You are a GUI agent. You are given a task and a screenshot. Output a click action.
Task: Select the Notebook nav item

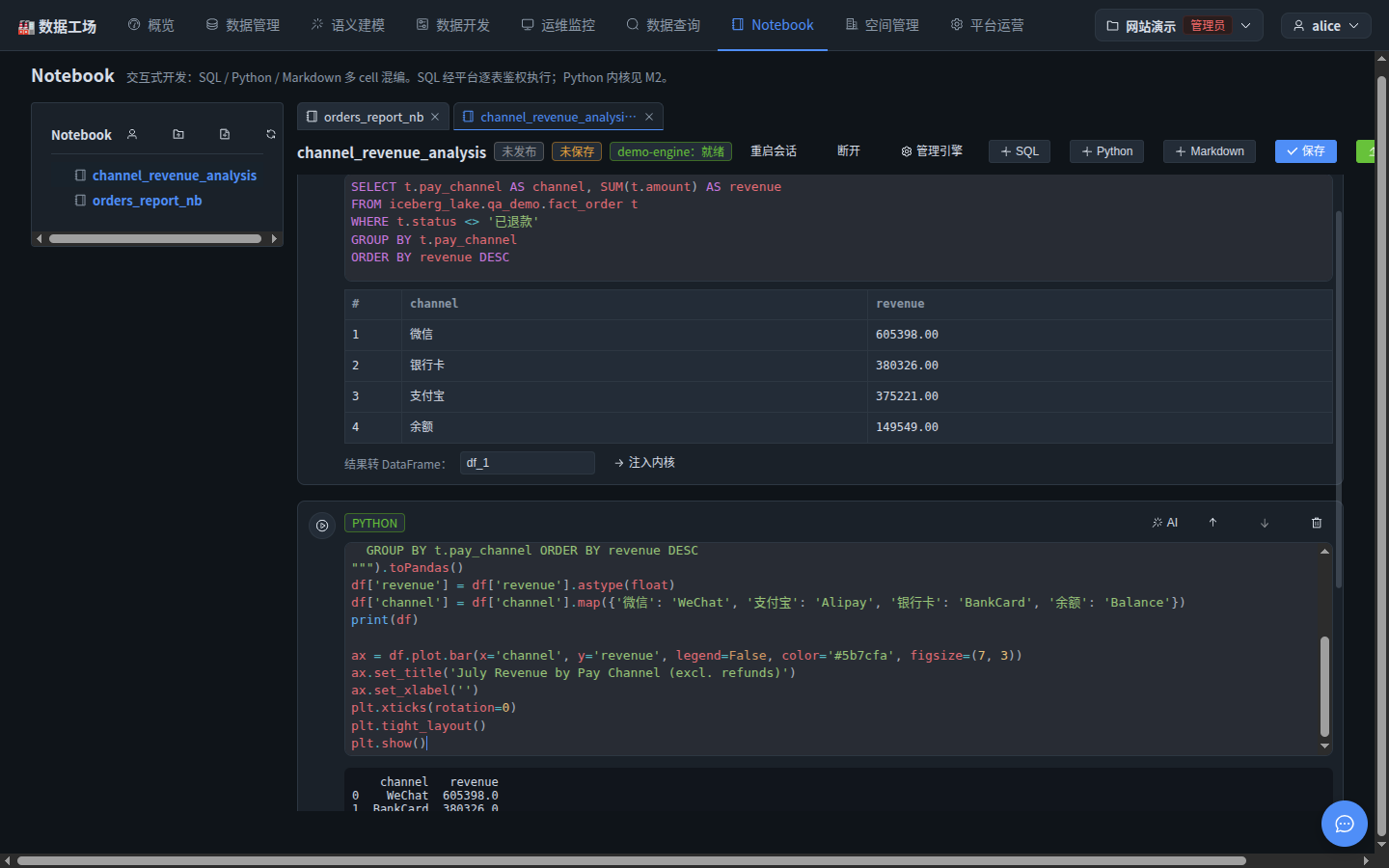[x=773, y=25]
